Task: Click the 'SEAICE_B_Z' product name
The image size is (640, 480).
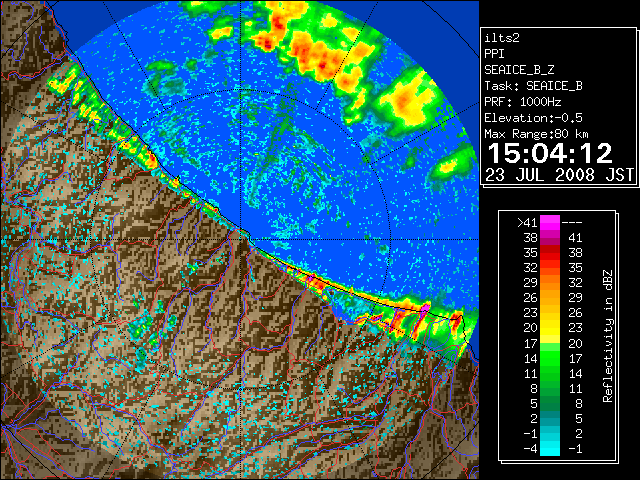Action: 519,70
